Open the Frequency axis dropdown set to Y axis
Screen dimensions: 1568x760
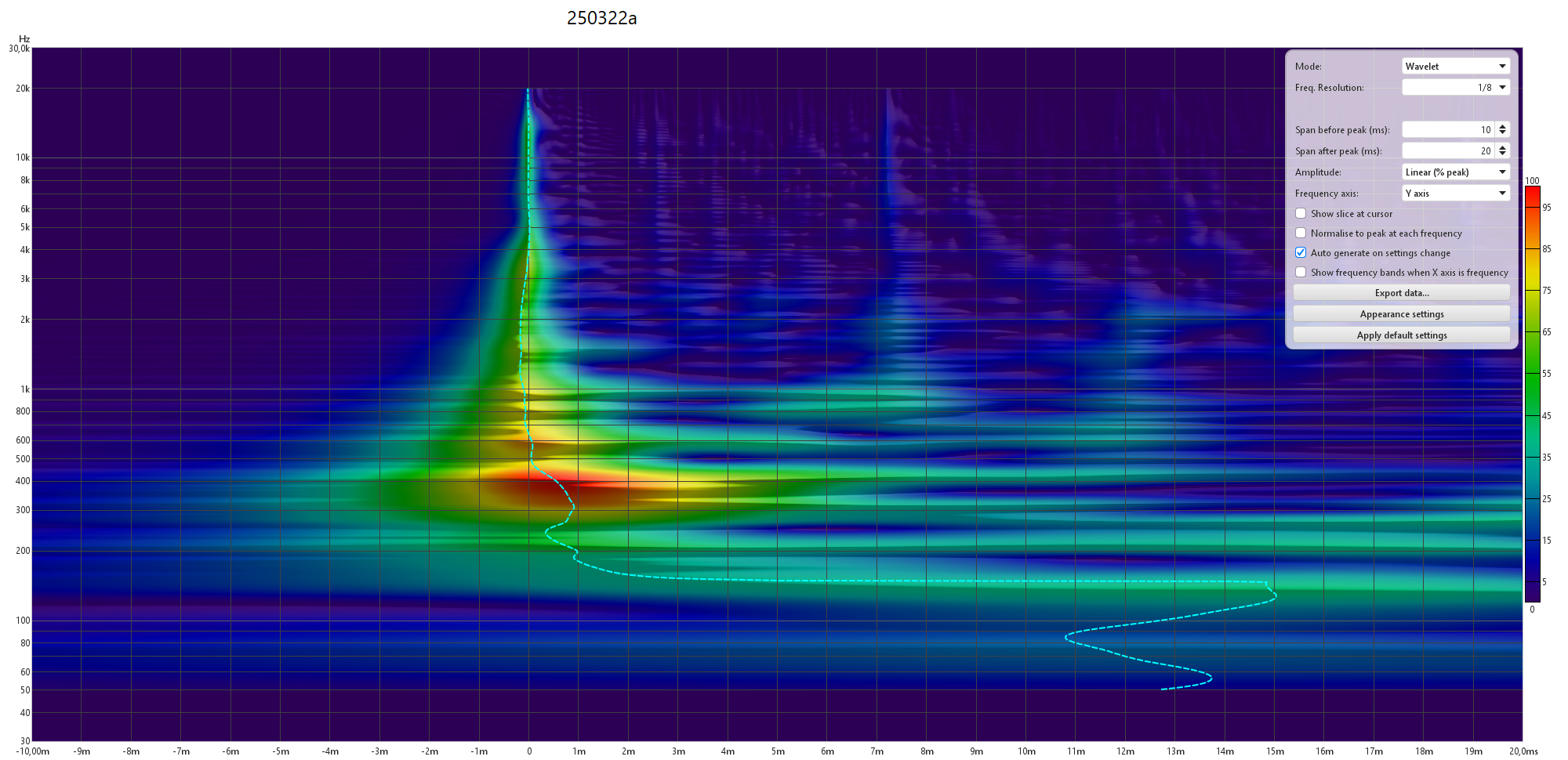(x=1455, y=194)
